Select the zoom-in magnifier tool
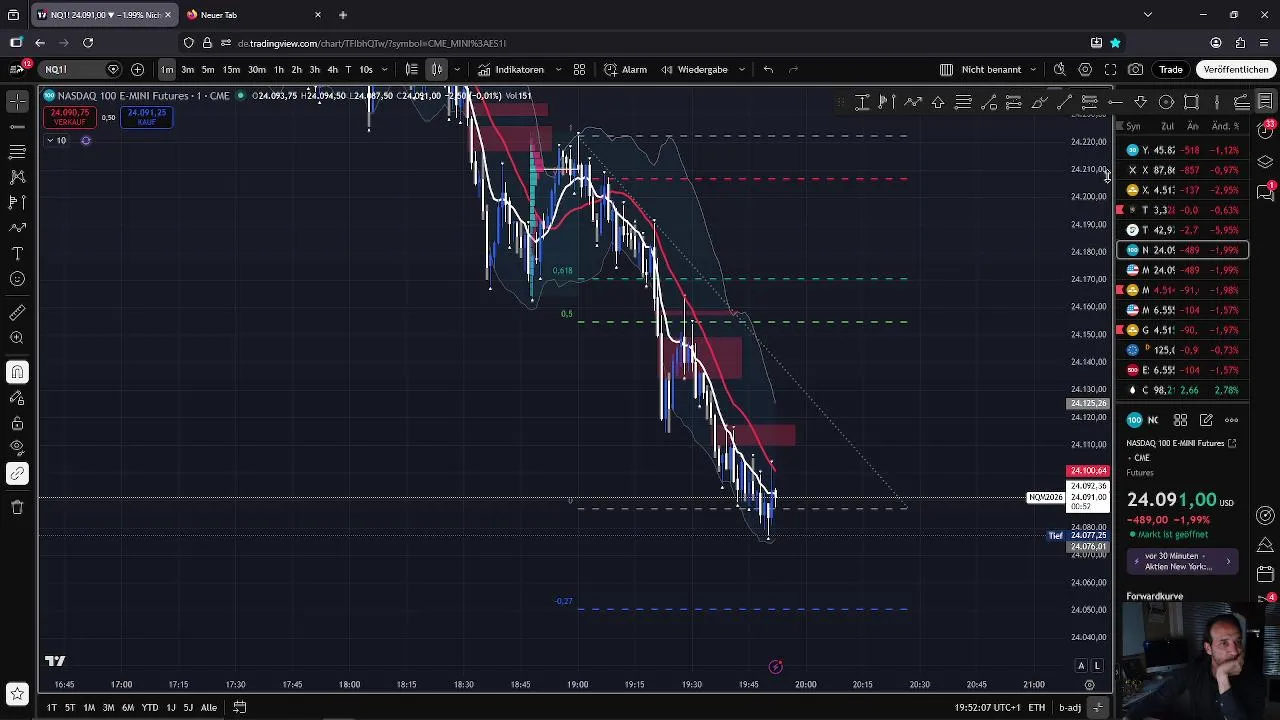Screen dimensions: 1280x720 point(17,338)
